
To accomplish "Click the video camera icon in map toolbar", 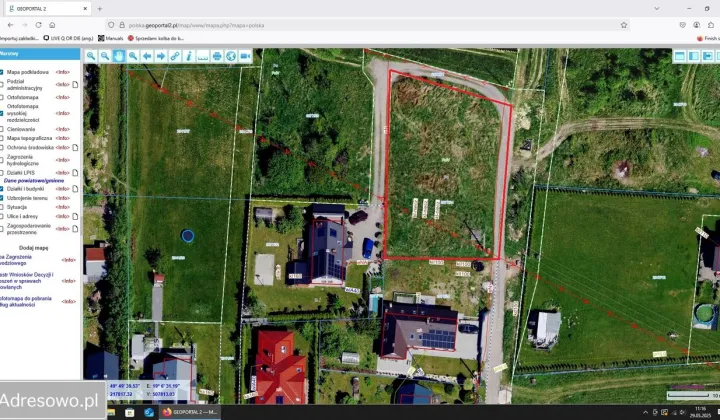I will 245,56.
